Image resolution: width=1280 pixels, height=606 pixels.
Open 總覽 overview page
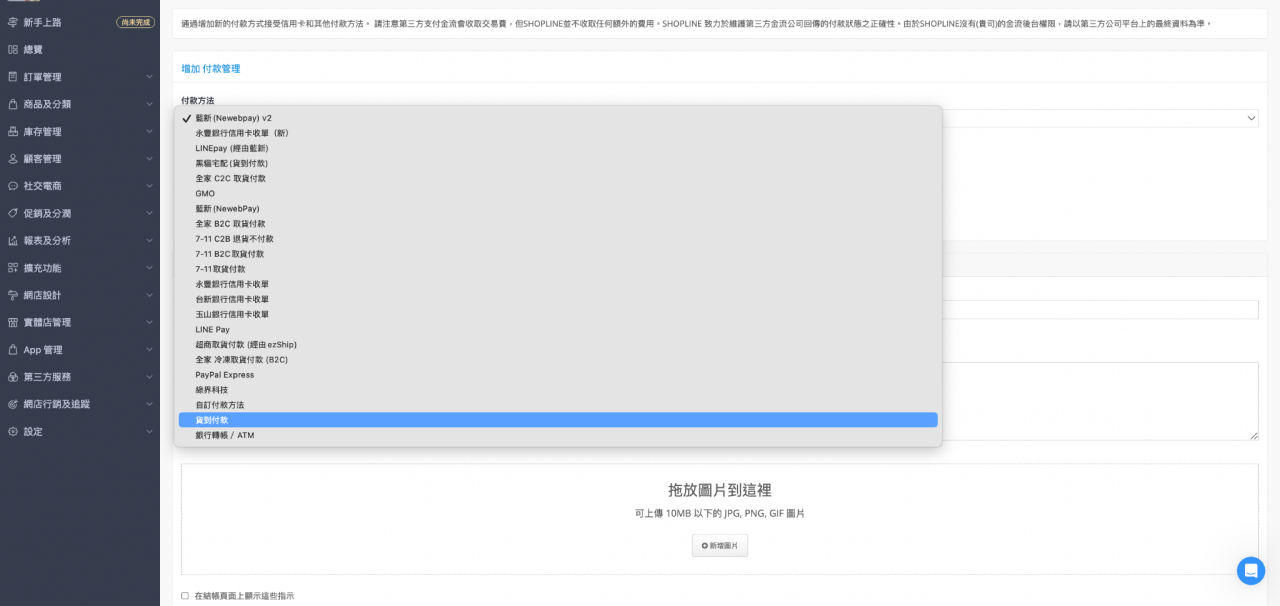[x=80, y=49]
